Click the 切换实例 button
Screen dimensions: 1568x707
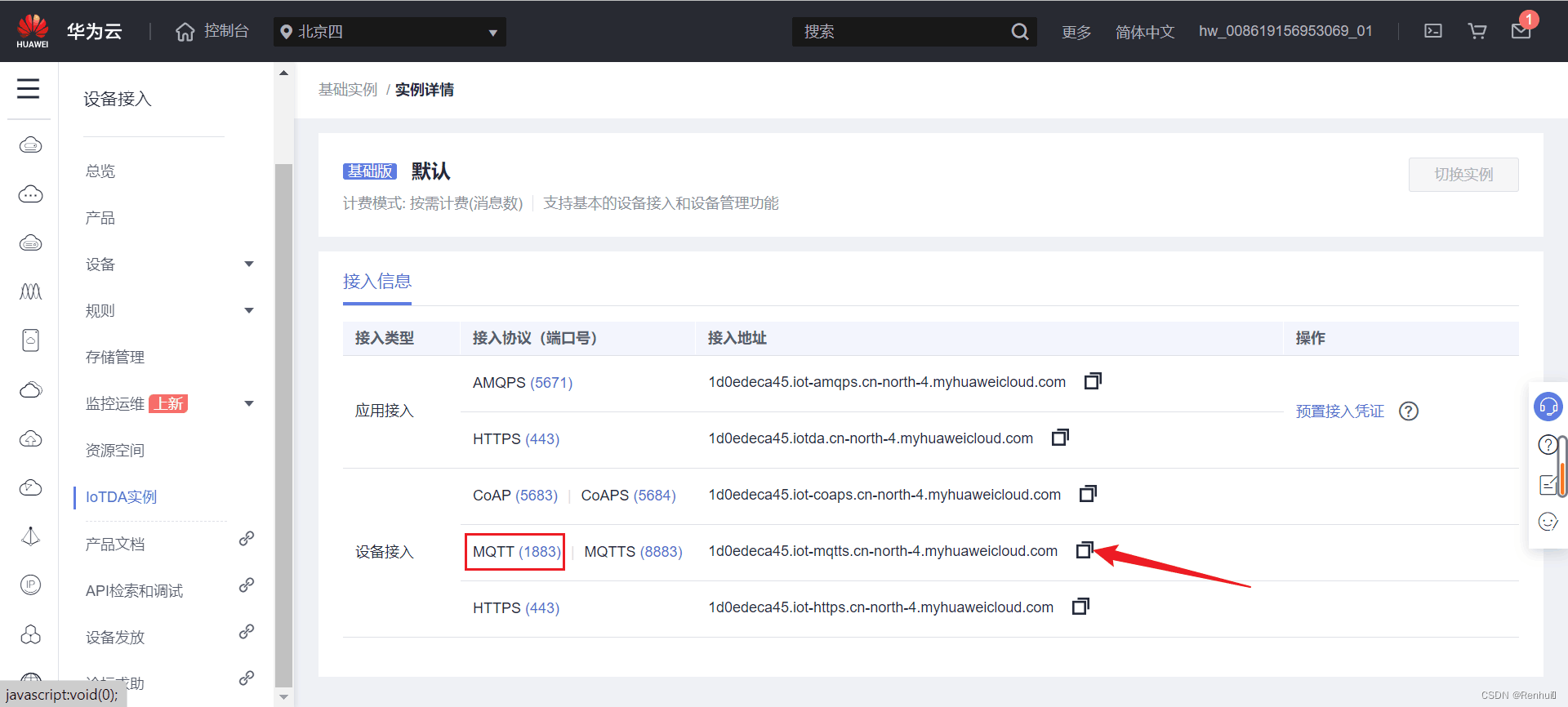(x=1463, y=175)
